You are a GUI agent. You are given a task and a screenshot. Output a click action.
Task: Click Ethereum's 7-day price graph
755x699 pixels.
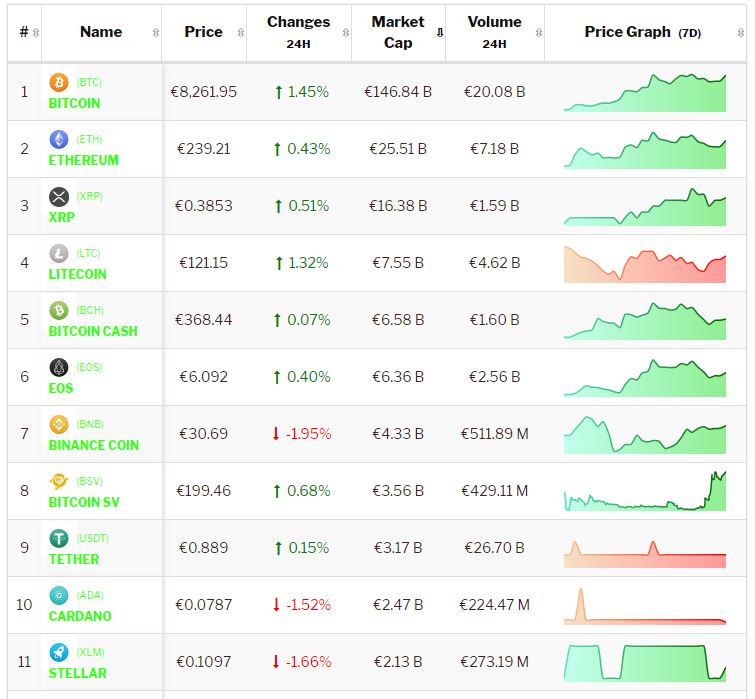tap(645, 150)
